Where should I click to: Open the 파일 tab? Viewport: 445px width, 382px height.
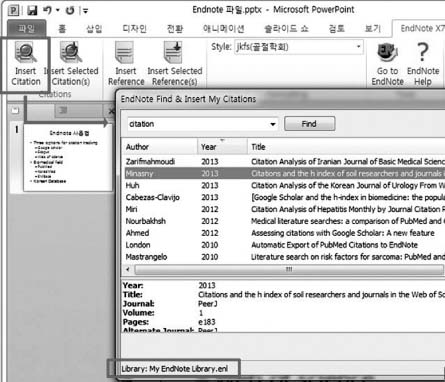tap(26, 29)
